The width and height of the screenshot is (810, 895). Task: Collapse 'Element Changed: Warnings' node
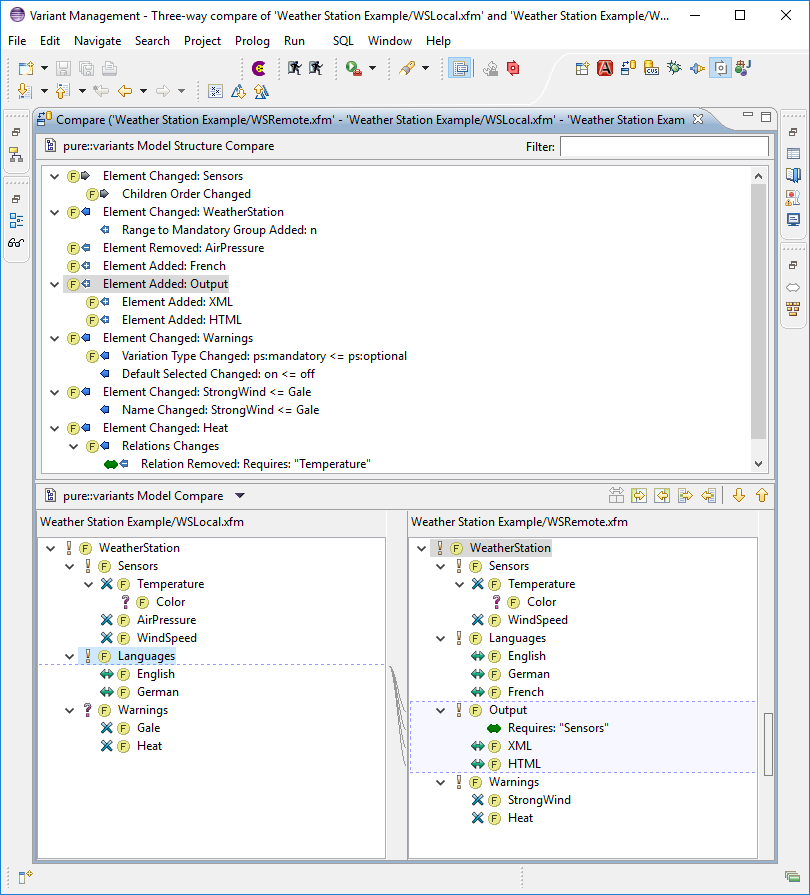(55, 338)
